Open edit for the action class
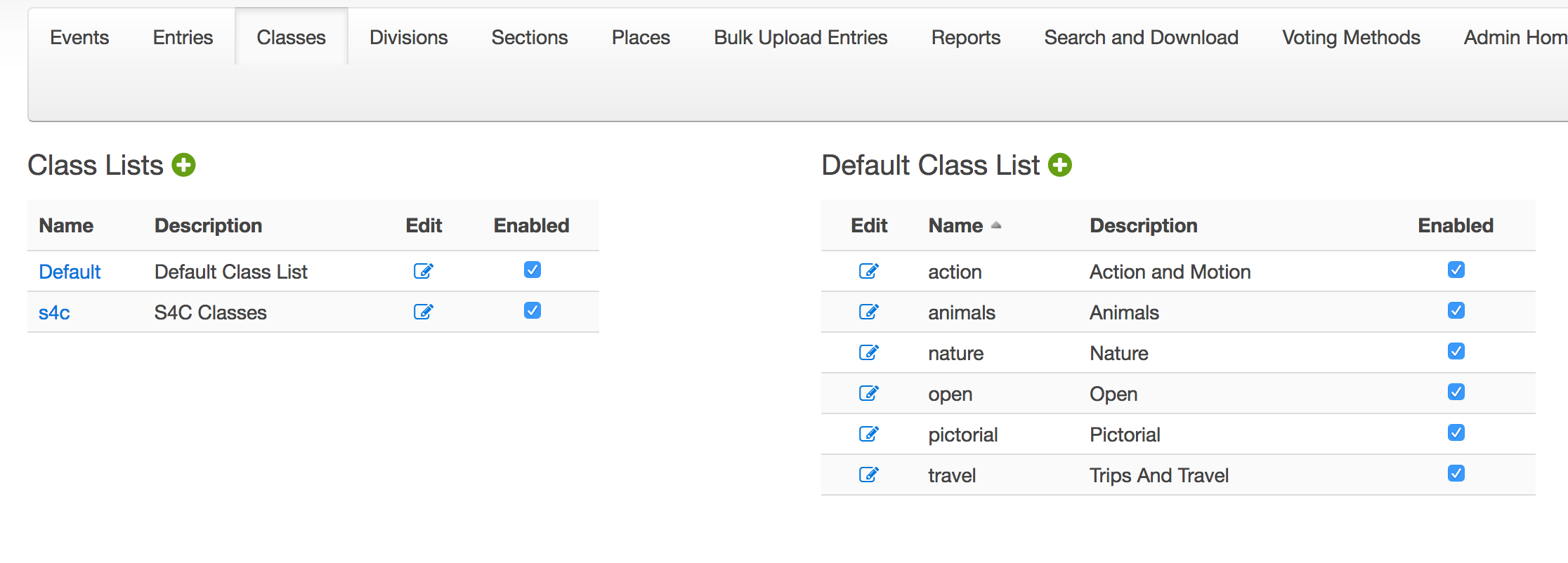This screenshot has height=563, width=1568. point(869,271)
